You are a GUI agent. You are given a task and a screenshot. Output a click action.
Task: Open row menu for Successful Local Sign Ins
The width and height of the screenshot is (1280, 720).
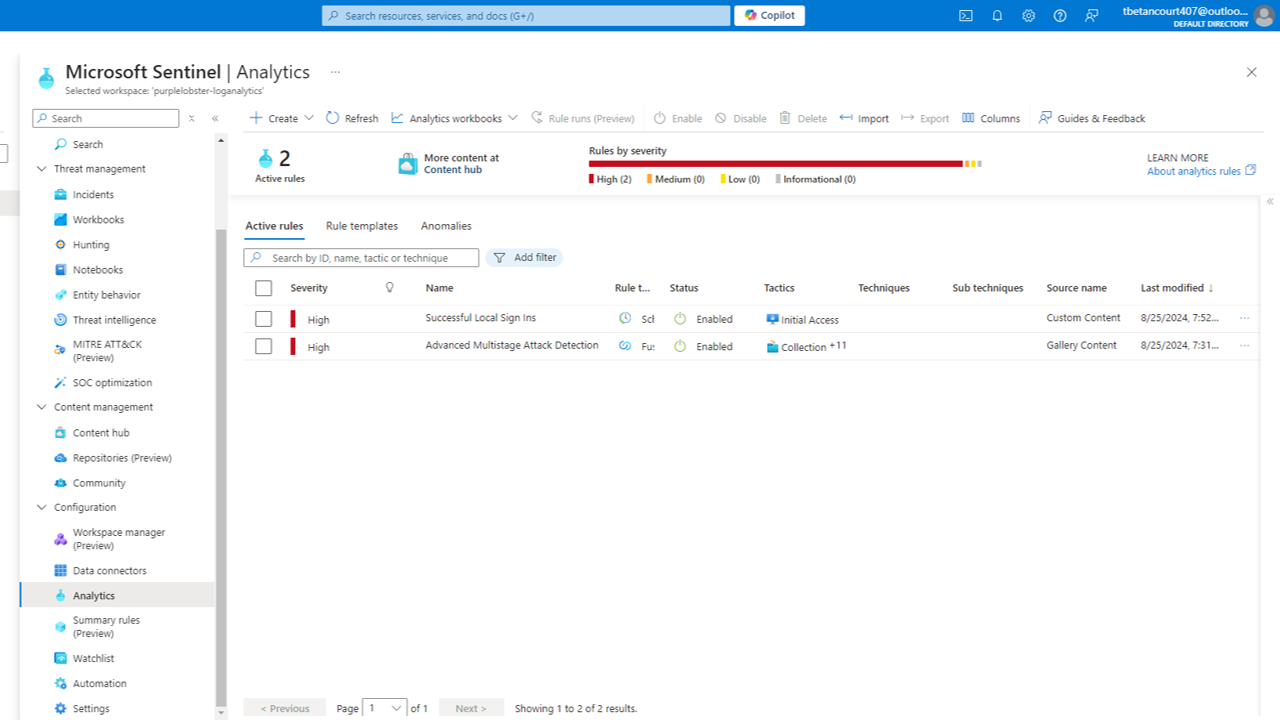tap(1245, 318)
